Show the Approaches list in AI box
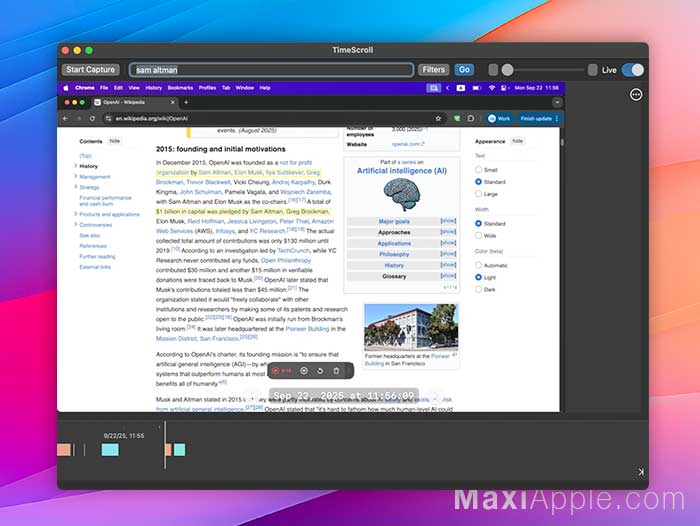This screenshot has height=526, width=700. 448,232
